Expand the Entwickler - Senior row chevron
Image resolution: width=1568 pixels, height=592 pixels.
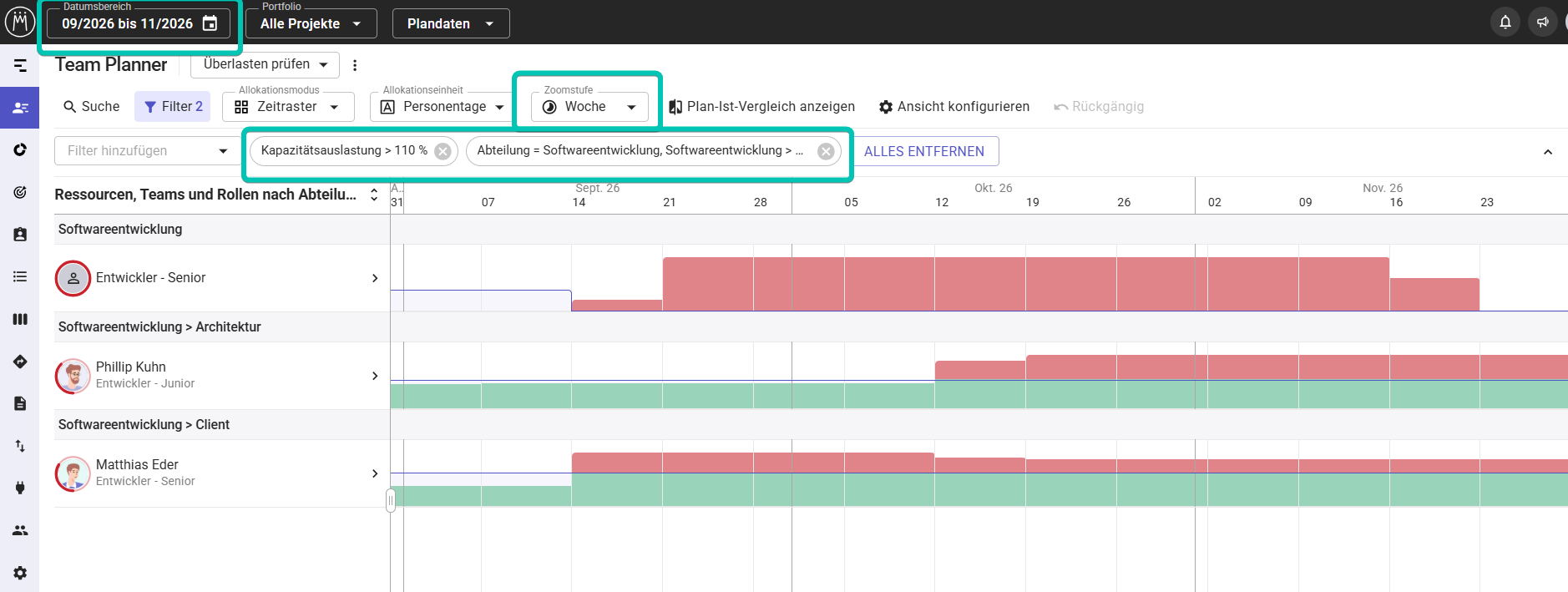375,278
